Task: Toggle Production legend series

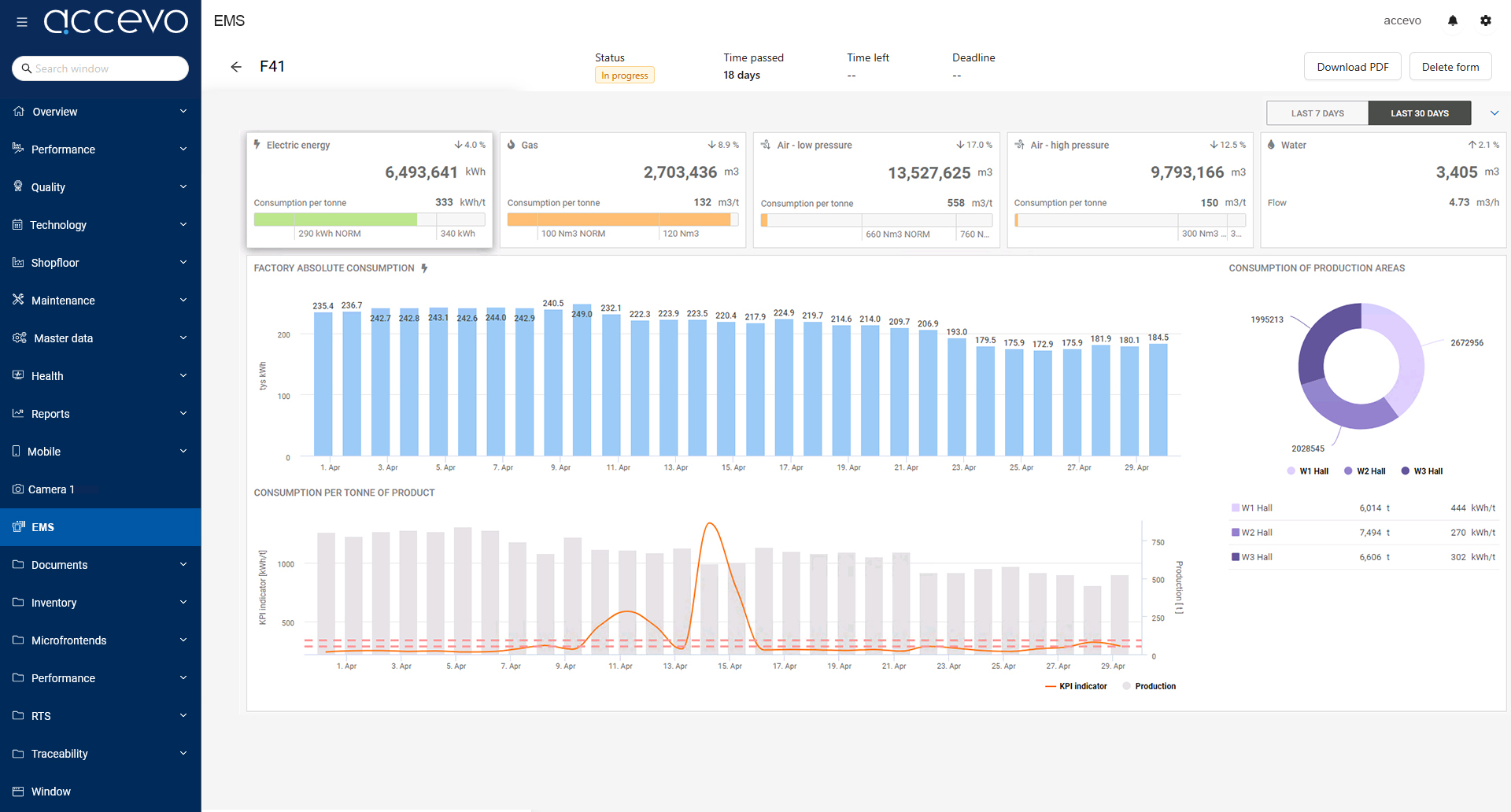Action: click(x=1150, y=686)
